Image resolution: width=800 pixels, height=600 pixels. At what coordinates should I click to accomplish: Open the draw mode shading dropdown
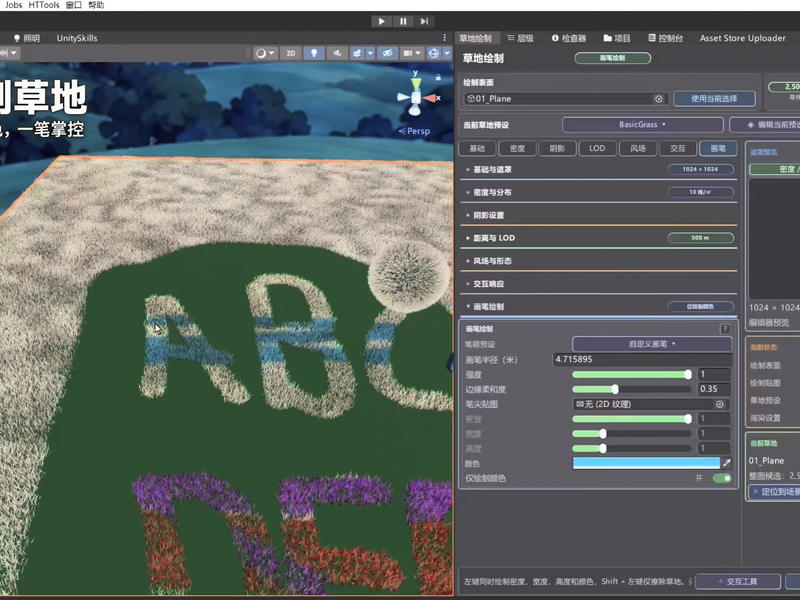click(x=265, y=53)
